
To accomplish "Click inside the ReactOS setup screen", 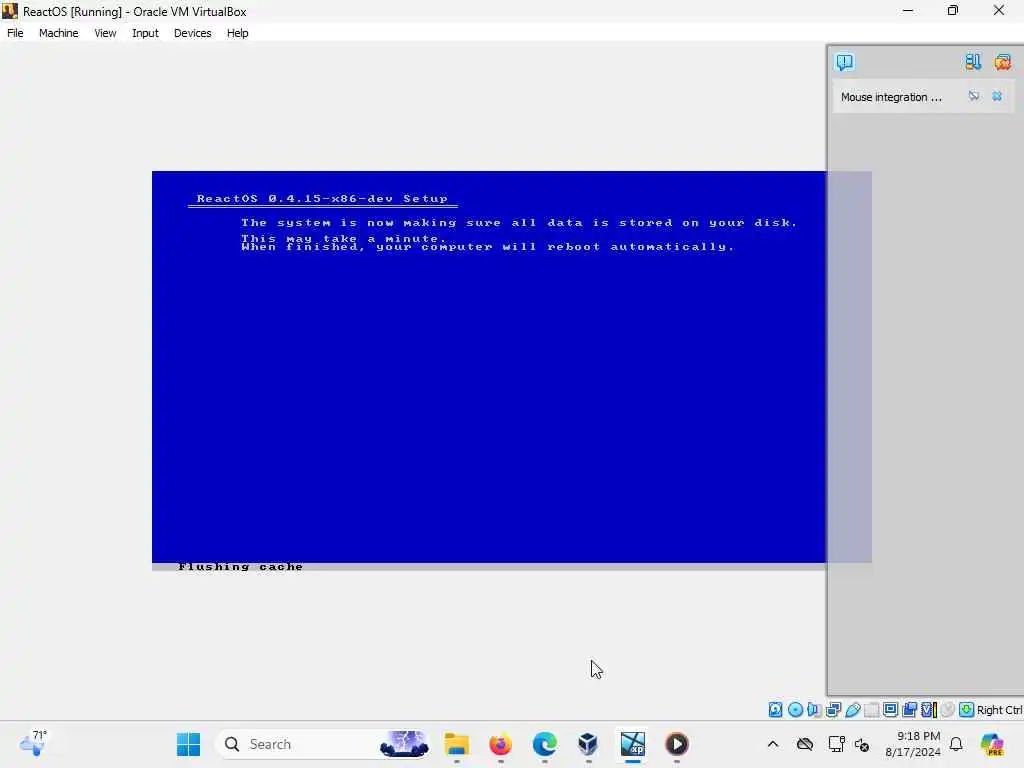I will 488,370.
